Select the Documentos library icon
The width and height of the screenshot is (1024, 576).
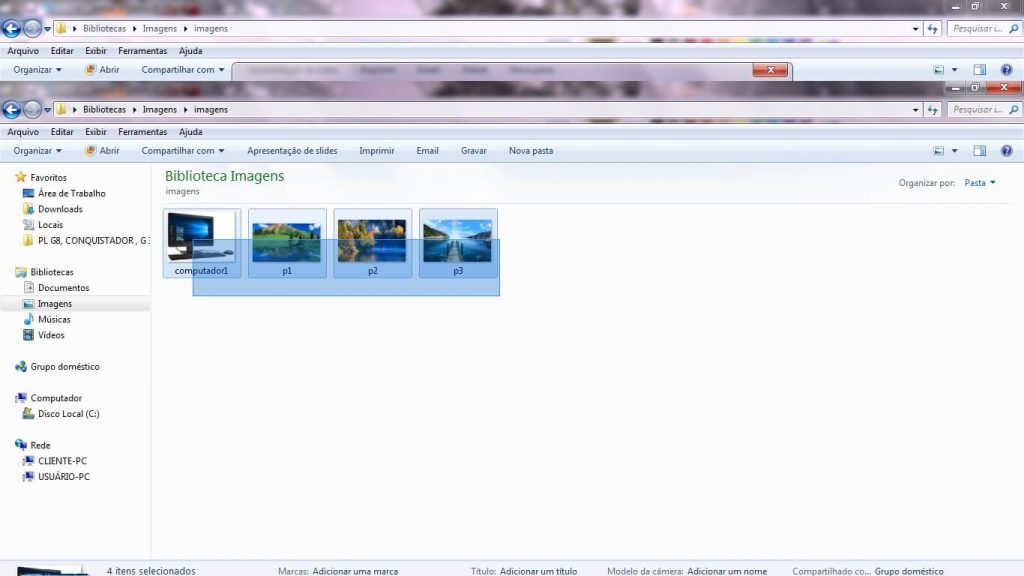(29, 288)
